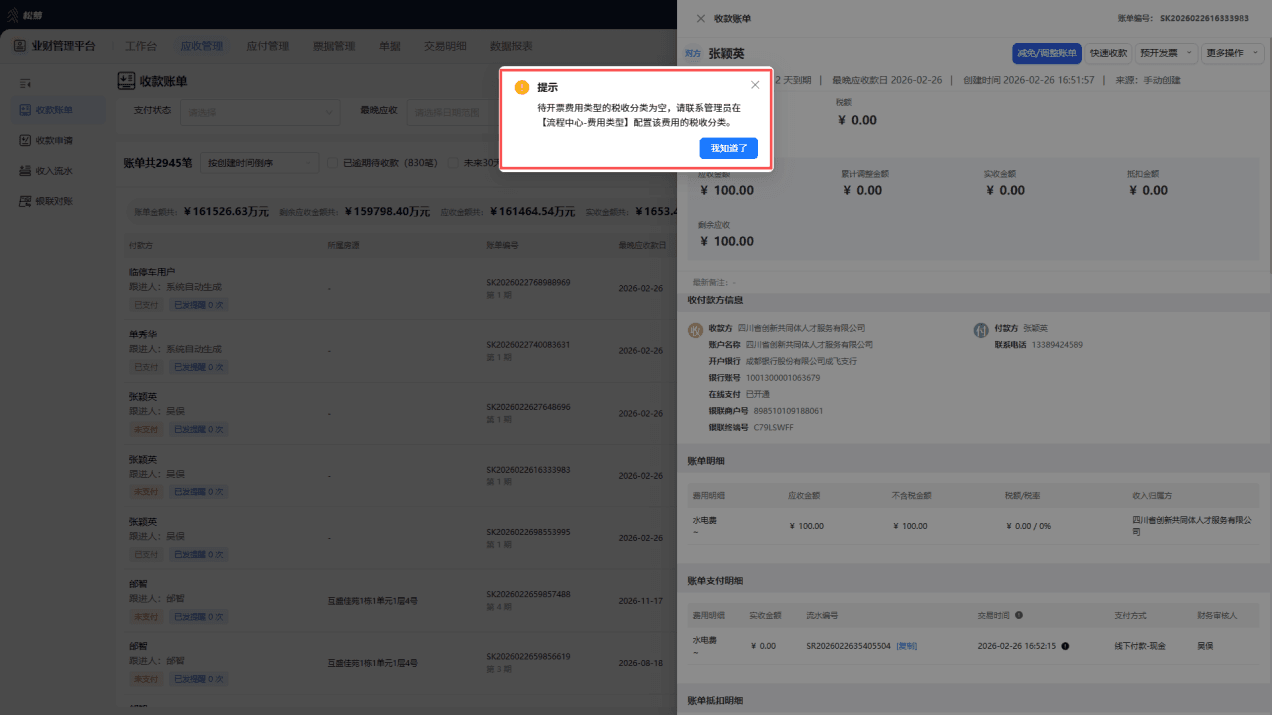This screenshot has width=1272, height=715.
Task: Check the 已逾期待收款（830笔） checkbox
Action: pyautogui.click(x=334, y=162)
